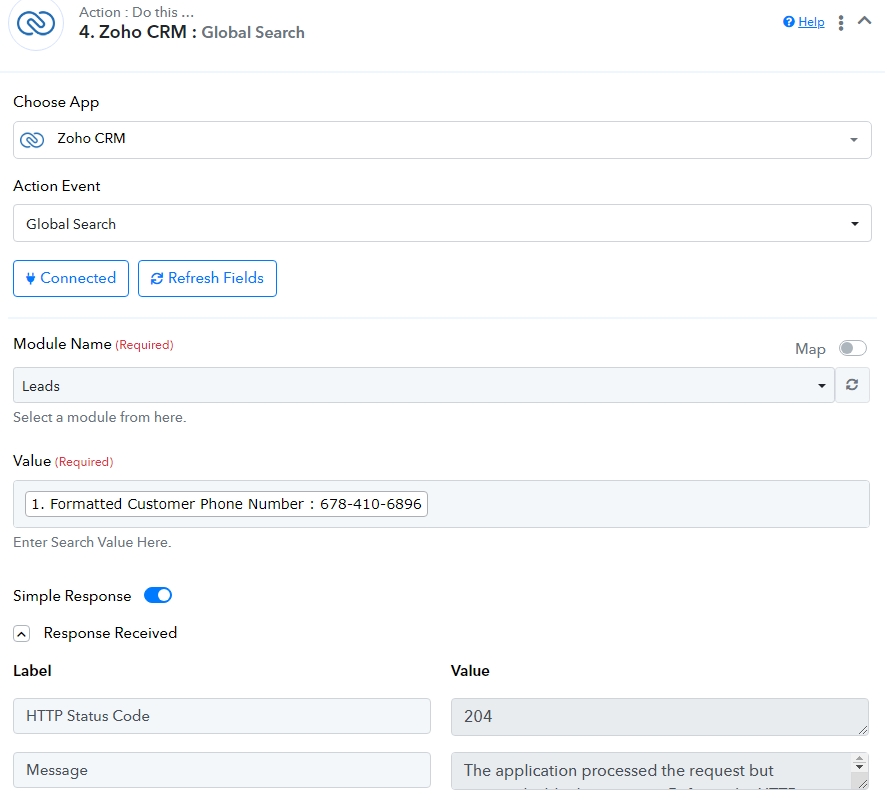885x796 pixels.
Task: Collapse the Zoho CRM step with the chevron
Action: coord(864,21)
